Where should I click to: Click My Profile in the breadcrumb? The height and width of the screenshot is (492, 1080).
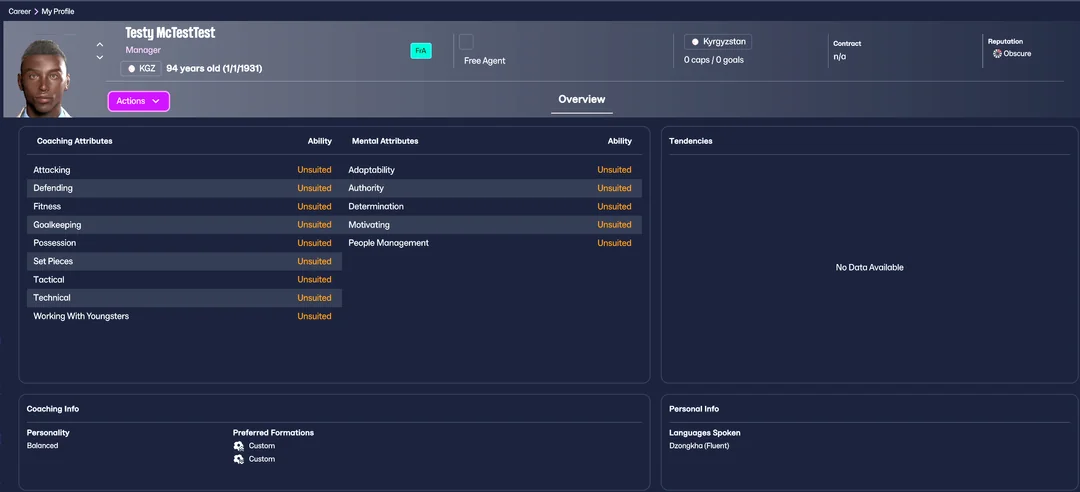58,11
